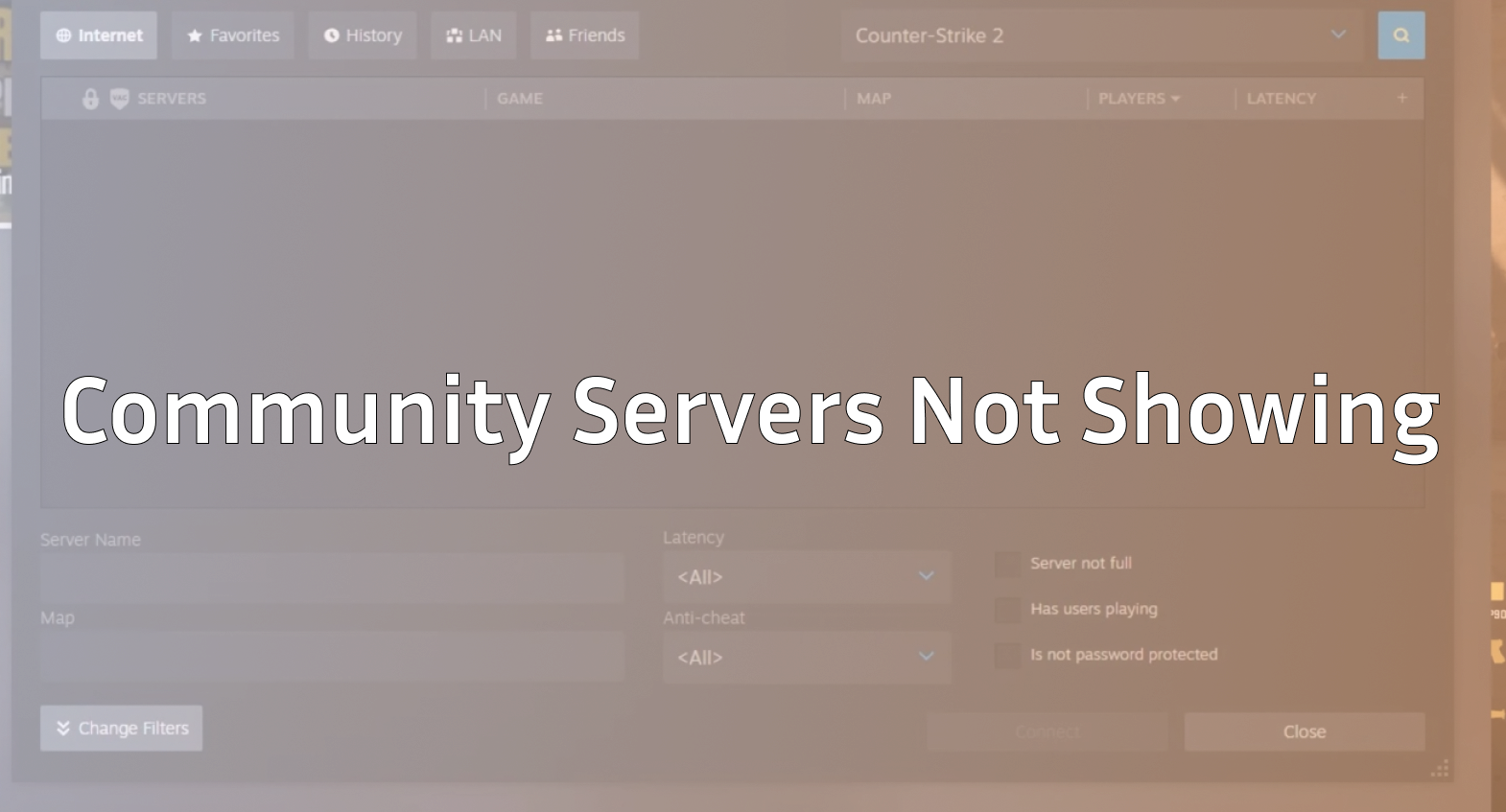Check Is not password protected option
The image size is (1506, 812).
pyautogui.click(x=1007, y=655)
